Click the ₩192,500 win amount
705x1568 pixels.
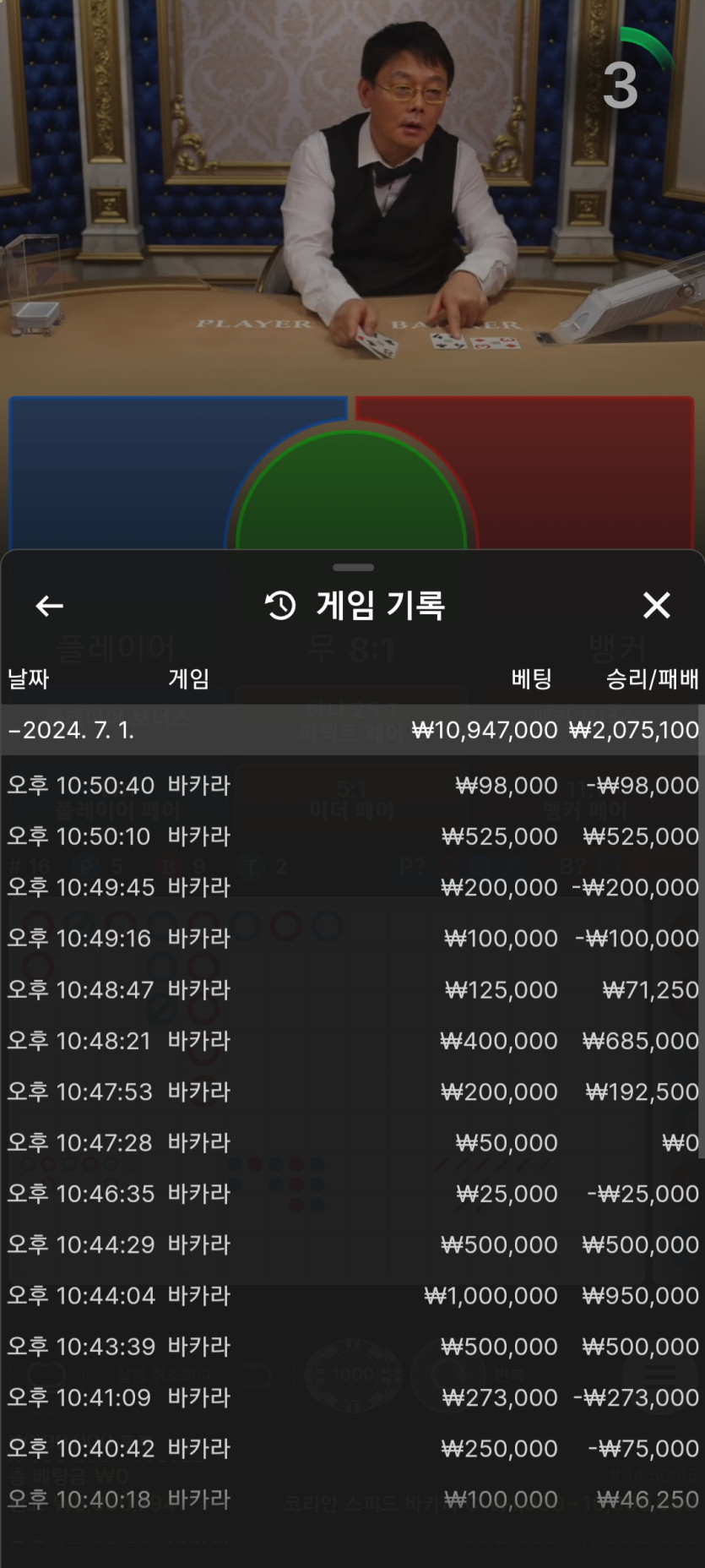643,1092
